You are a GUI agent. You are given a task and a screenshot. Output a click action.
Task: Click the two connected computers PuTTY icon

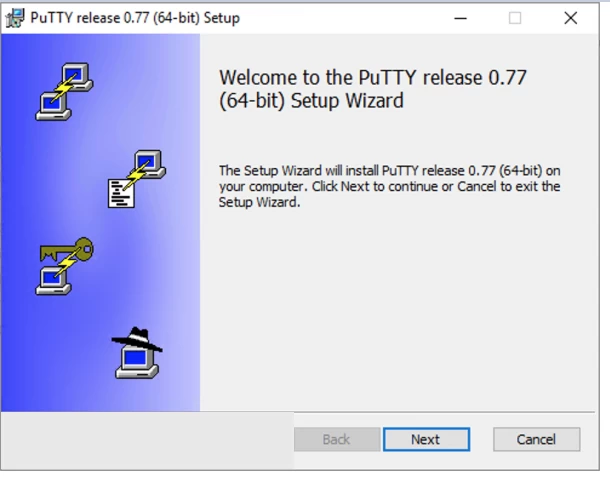pos(64,91)
